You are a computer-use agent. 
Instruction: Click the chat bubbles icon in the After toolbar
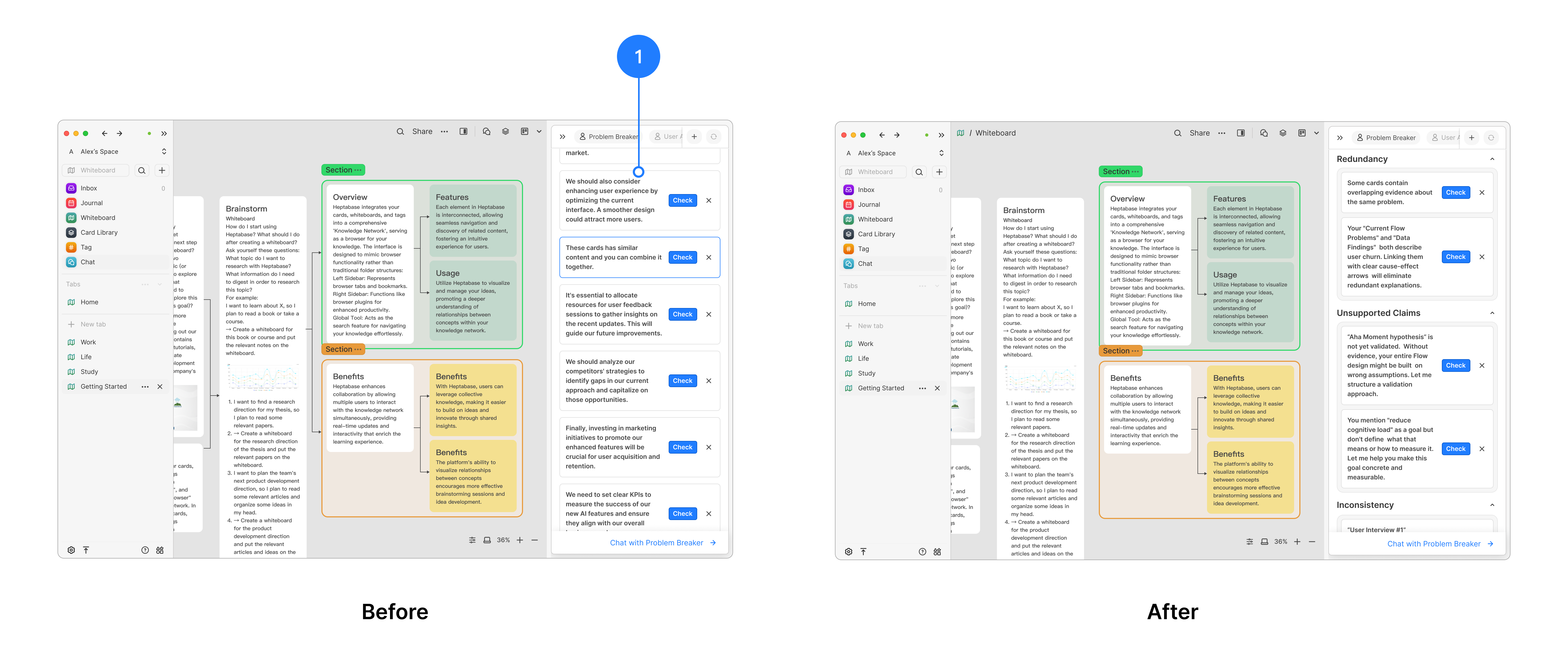click(x=1264, y=133)
